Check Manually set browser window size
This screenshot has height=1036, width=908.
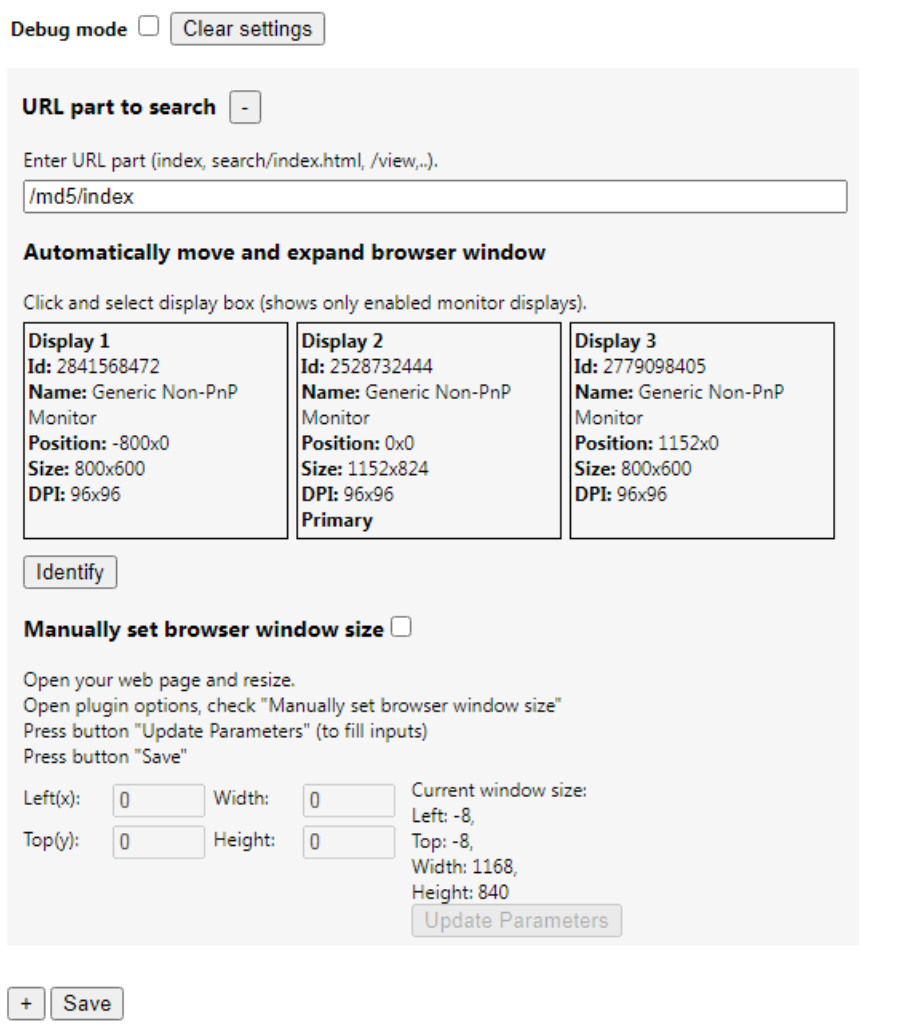pos(401,626)
